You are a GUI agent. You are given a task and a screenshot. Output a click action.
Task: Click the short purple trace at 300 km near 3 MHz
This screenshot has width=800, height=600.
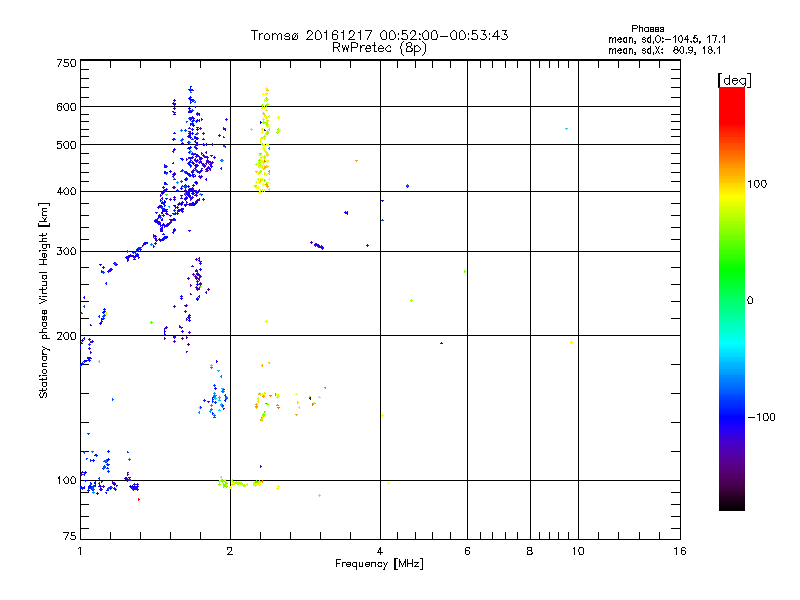[317, 245]
